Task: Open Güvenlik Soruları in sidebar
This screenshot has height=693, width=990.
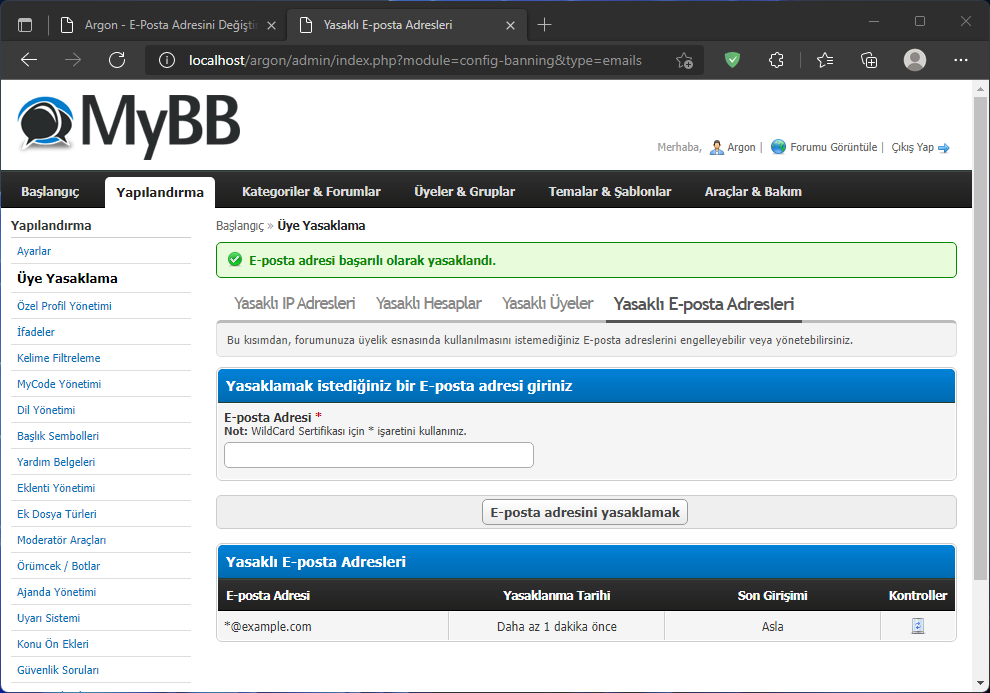Action: pos(58,670)
